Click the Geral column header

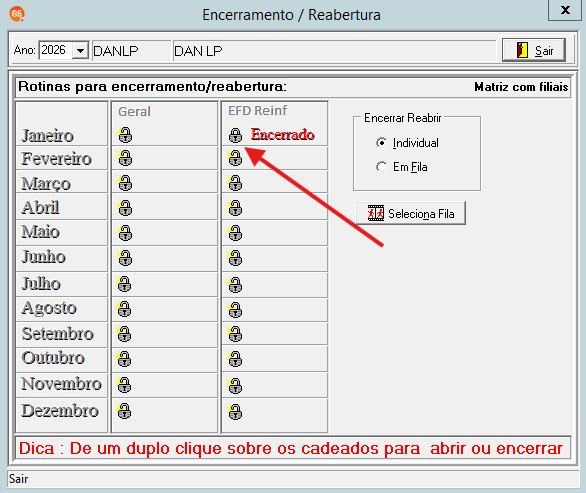(x=134, y=111)
